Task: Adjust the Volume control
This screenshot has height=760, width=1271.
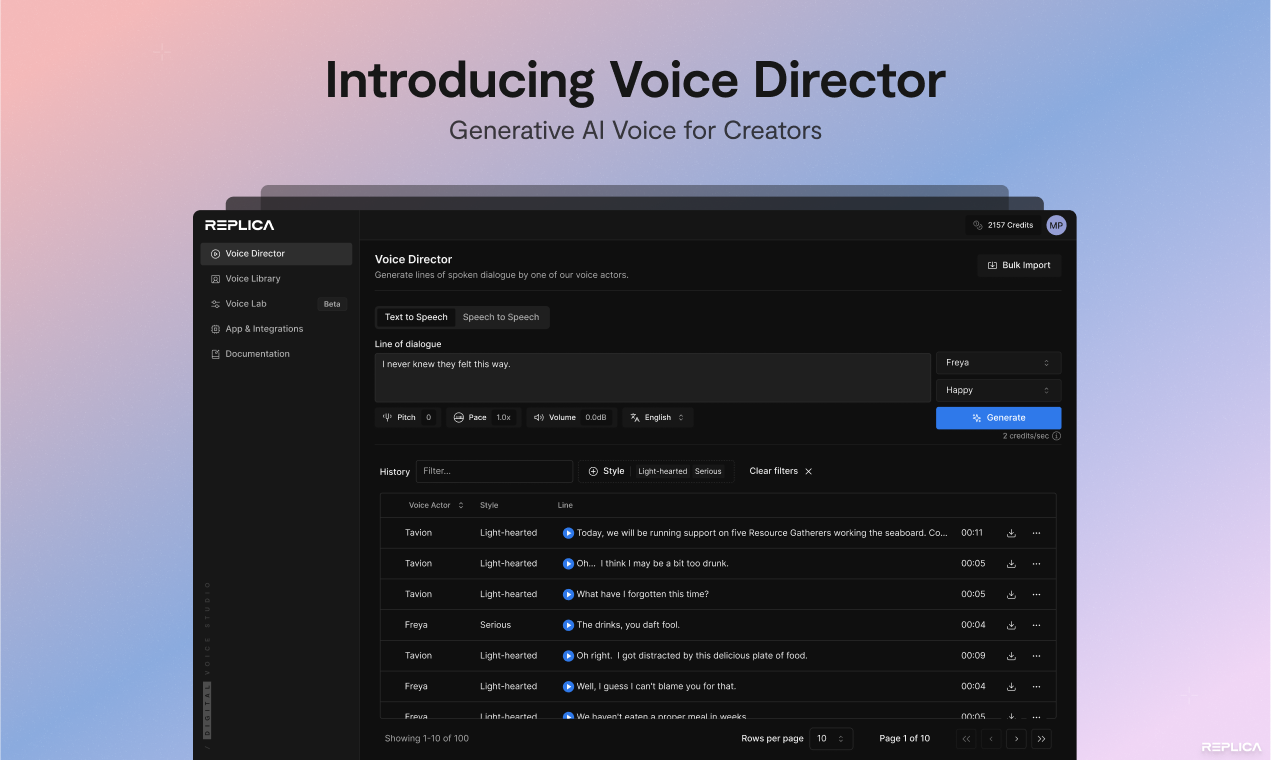Action: pyautogui.click(x=571, y=418)
